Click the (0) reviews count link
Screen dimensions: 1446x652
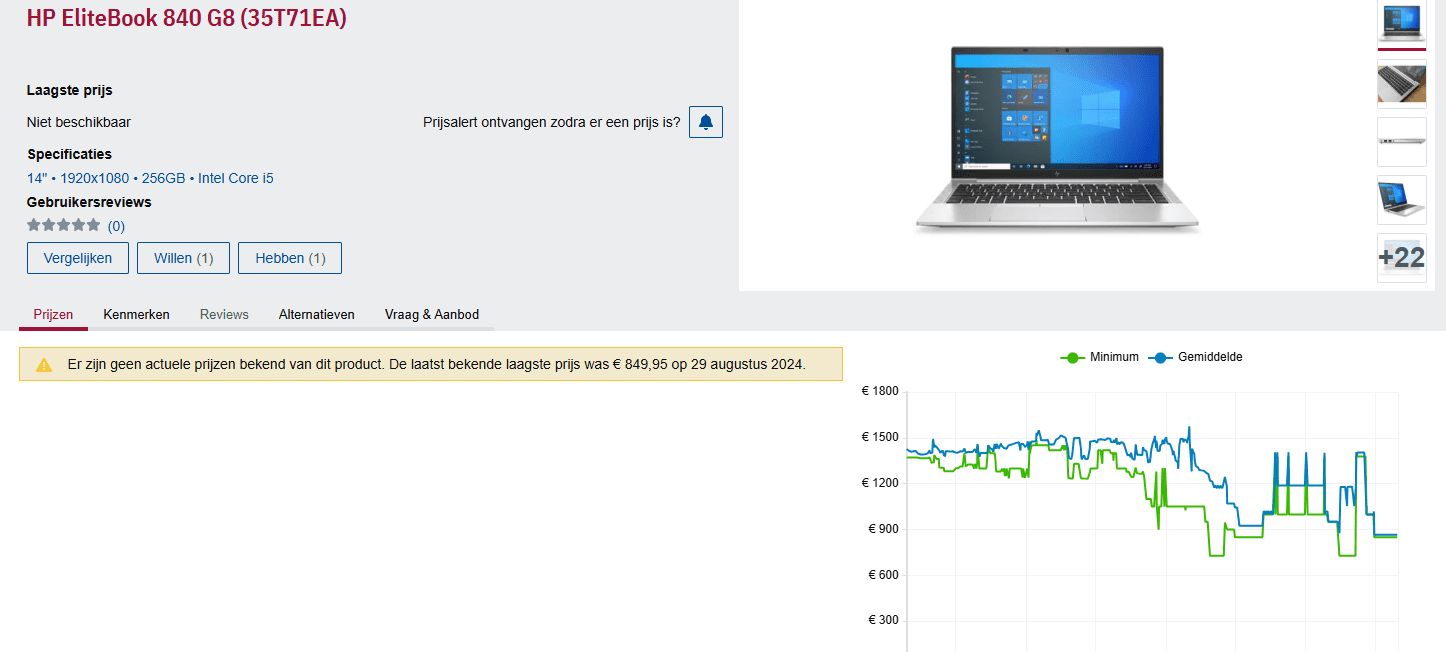click(x=116, y=226)
